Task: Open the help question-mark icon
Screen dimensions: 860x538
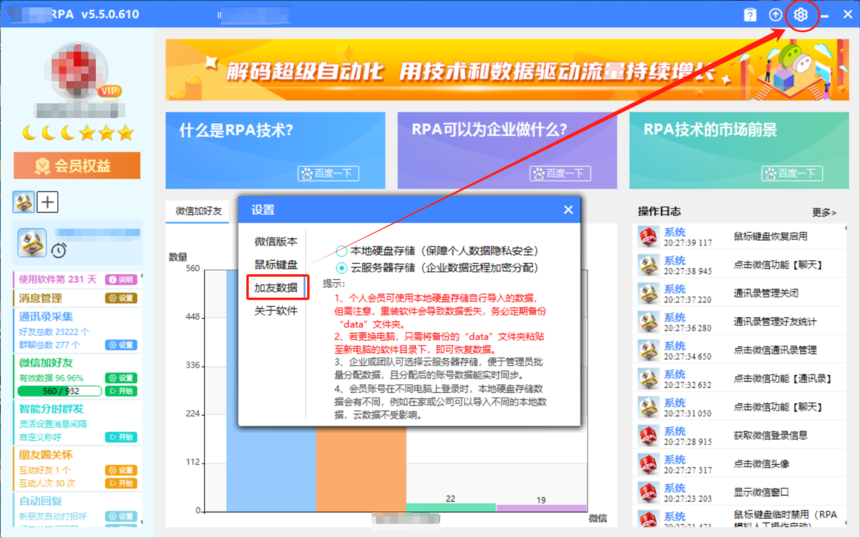Action: 749,15
